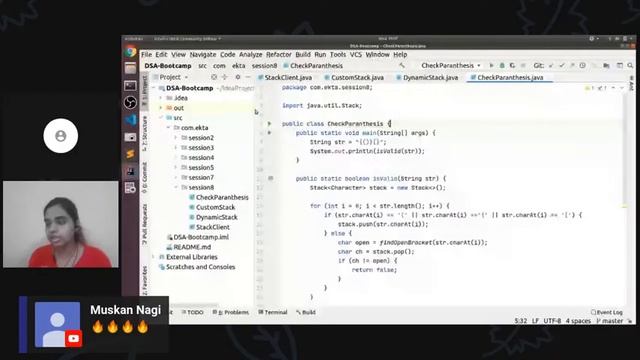Switch to StackClient.java tab

tap(285, 77)
